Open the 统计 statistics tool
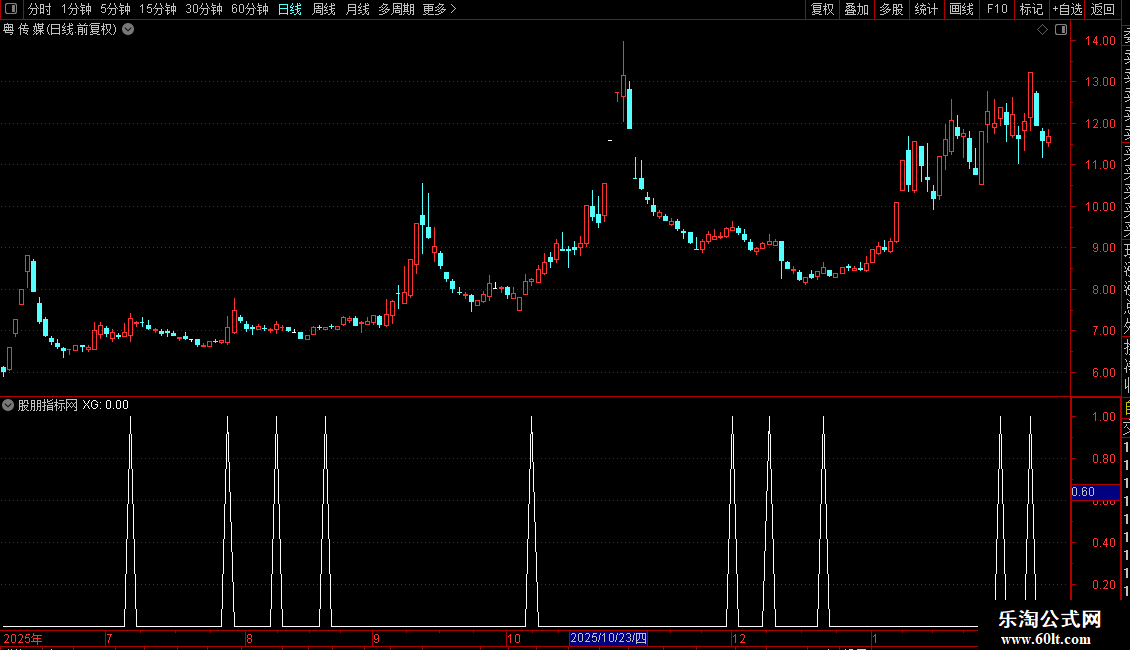 [x=926, y=9]
